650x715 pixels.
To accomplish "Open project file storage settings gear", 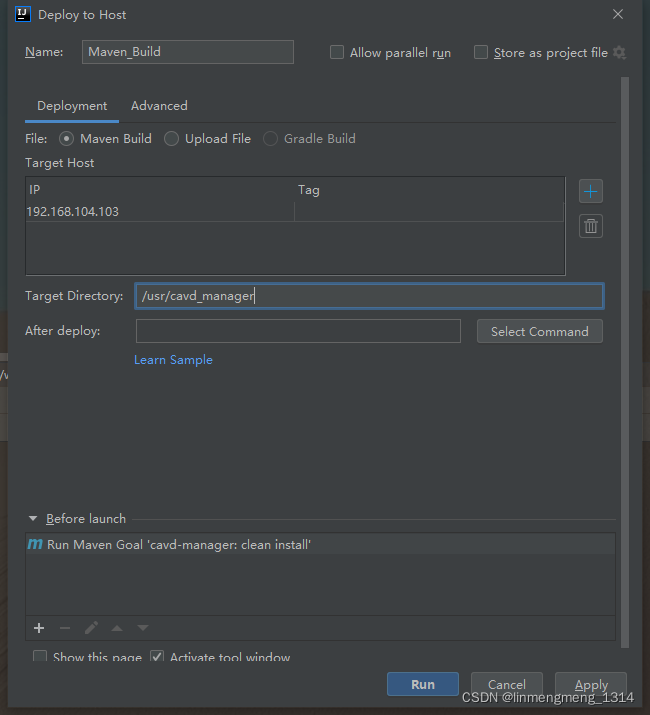I will [619, 52].
